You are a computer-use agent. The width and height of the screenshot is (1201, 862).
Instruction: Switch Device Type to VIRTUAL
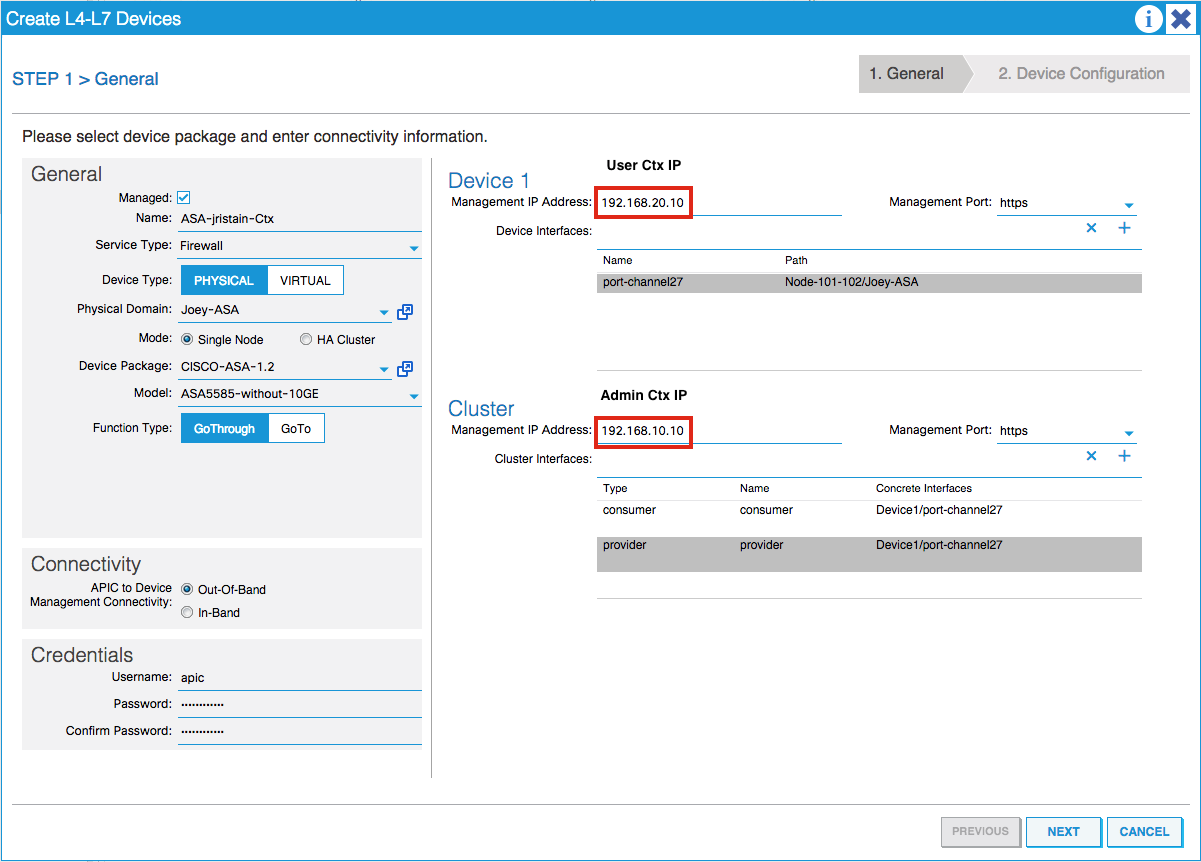[305, 280]
